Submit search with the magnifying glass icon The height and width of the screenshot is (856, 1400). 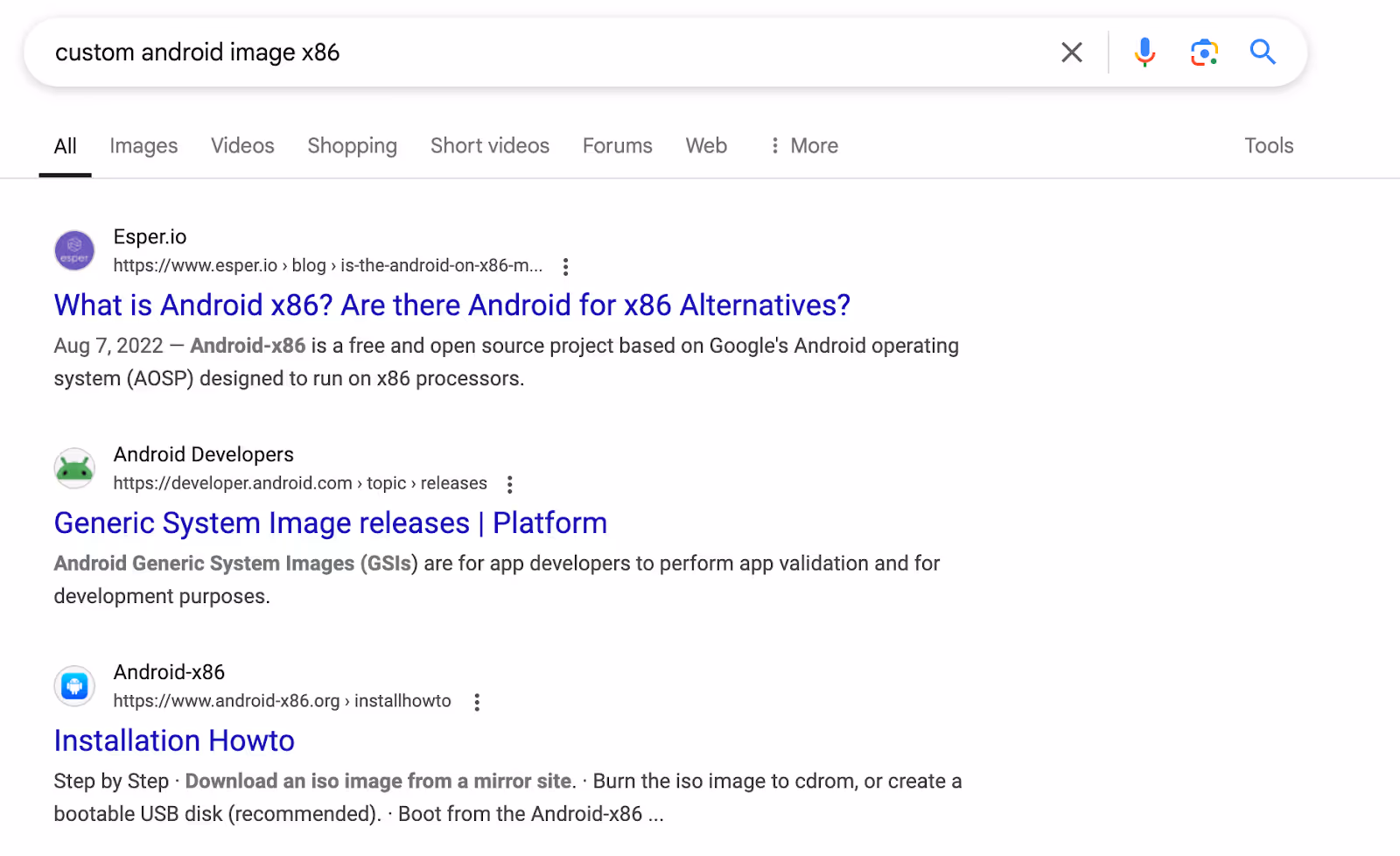click(1263, 52)
